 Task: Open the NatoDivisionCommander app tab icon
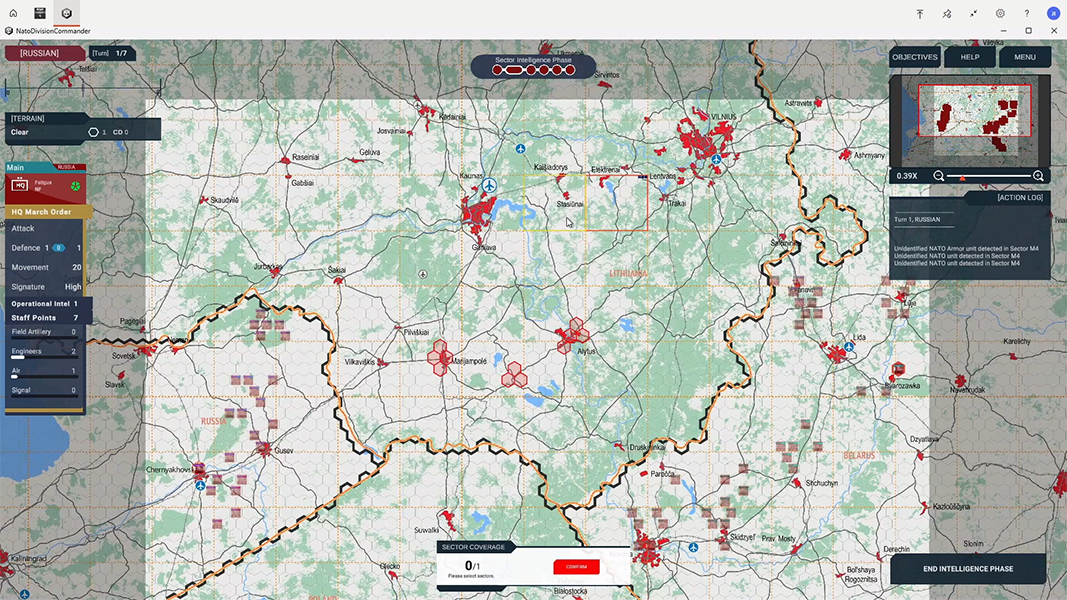(x=66, y=13)
